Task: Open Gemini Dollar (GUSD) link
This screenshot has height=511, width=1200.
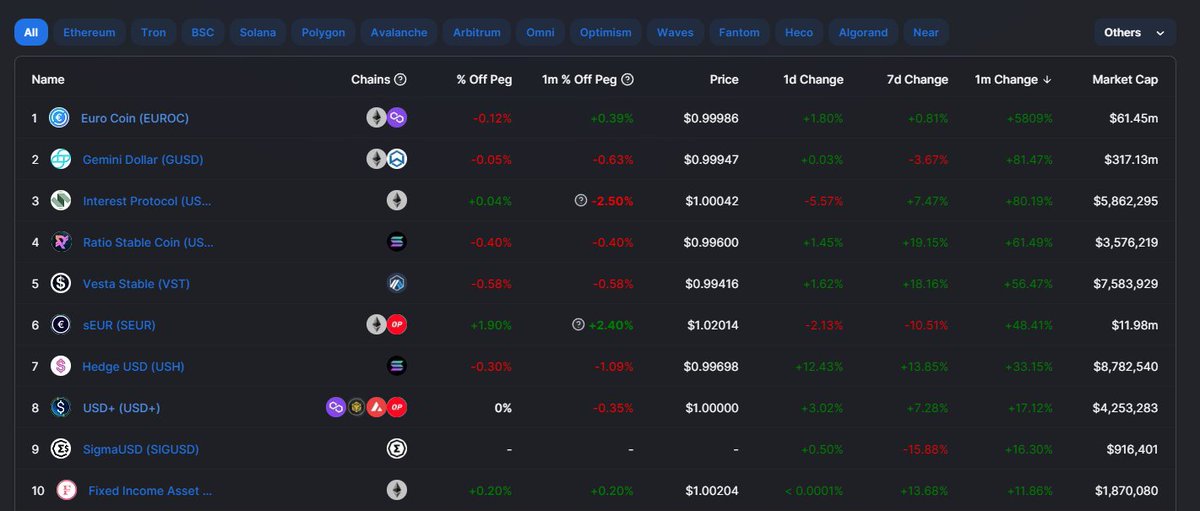Action: click(143, 159)
